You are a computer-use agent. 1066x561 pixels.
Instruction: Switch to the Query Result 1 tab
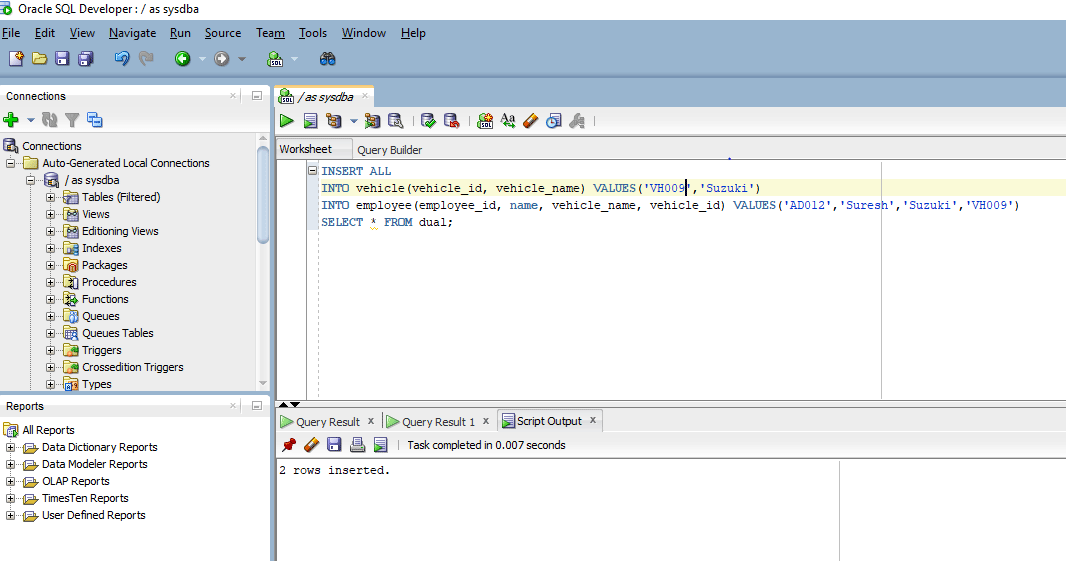tap(438, 422)
